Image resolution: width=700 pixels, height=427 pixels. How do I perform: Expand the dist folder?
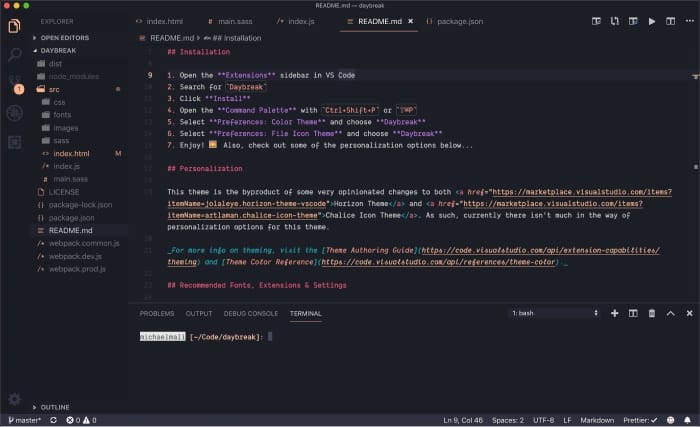click(x=50, y=64)
